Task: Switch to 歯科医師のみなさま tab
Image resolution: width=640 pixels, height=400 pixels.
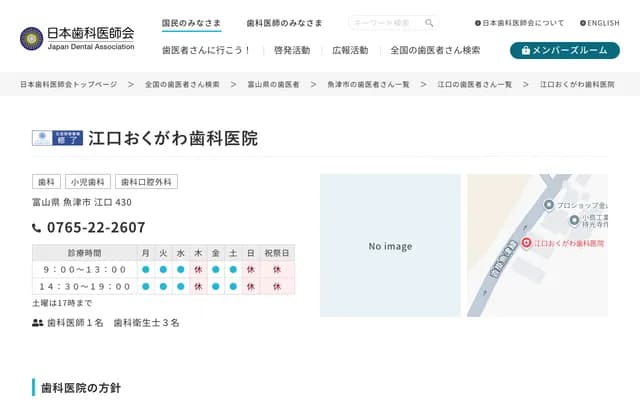Action: click(284, 22)
